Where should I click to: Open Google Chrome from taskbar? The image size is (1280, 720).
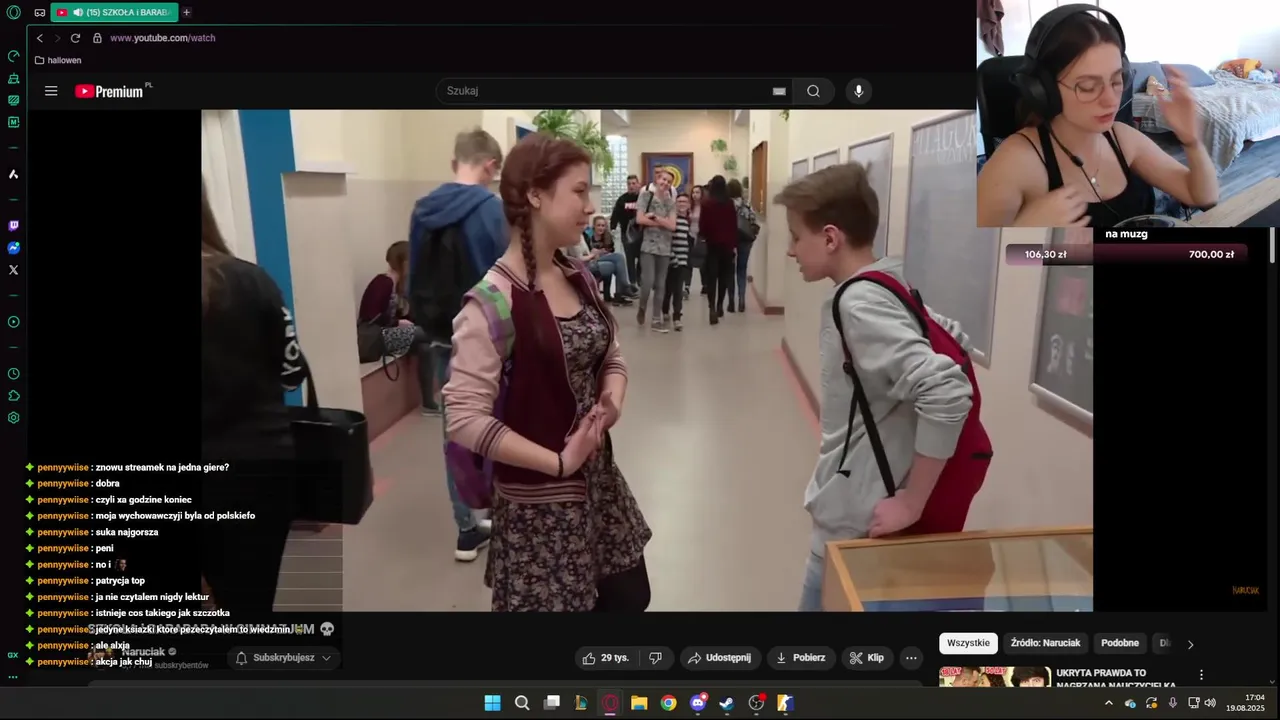tap(669, 703)
